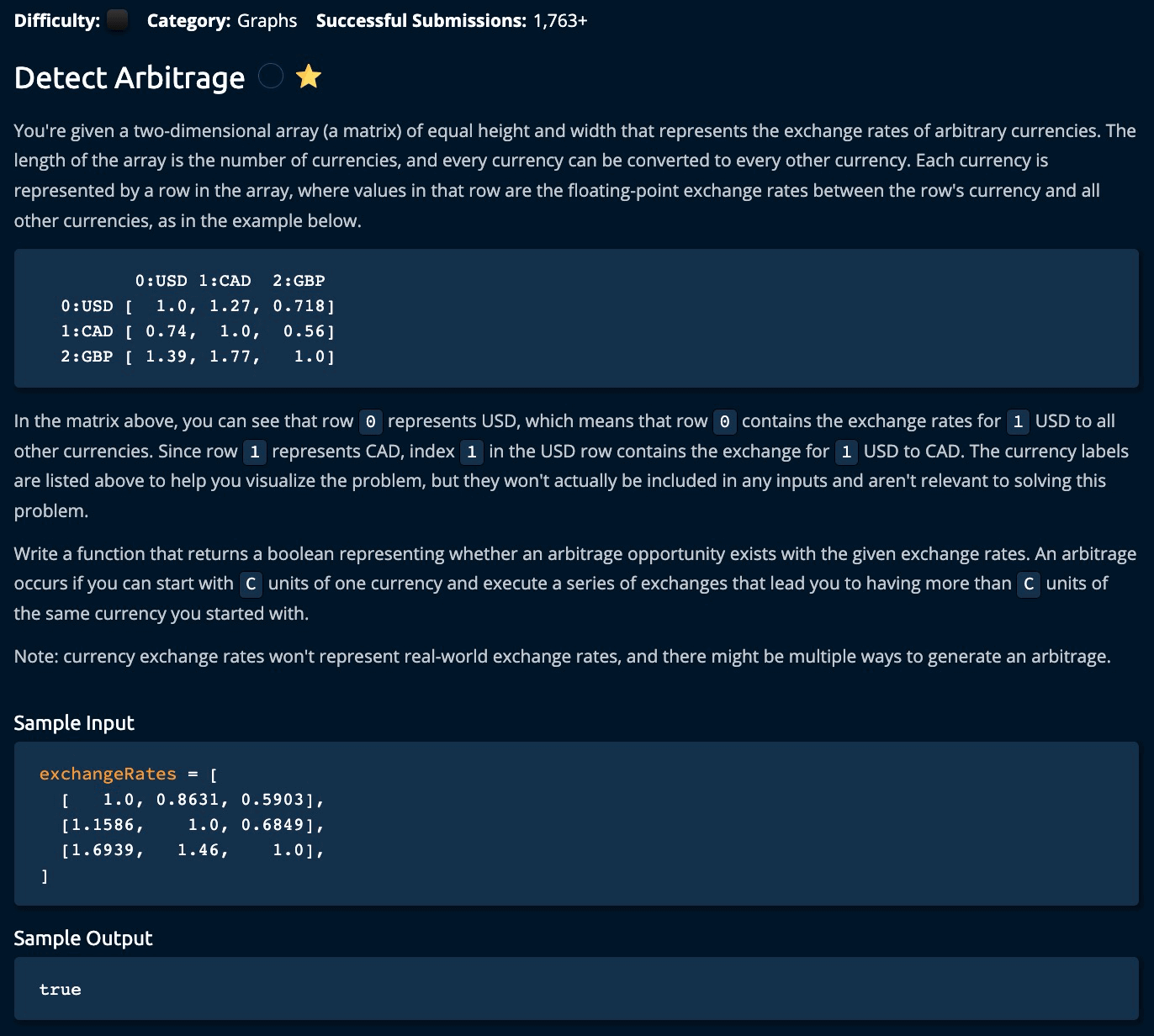Click the 0 badge after "see that row"

pyautogui.click(x=370, y=421)
